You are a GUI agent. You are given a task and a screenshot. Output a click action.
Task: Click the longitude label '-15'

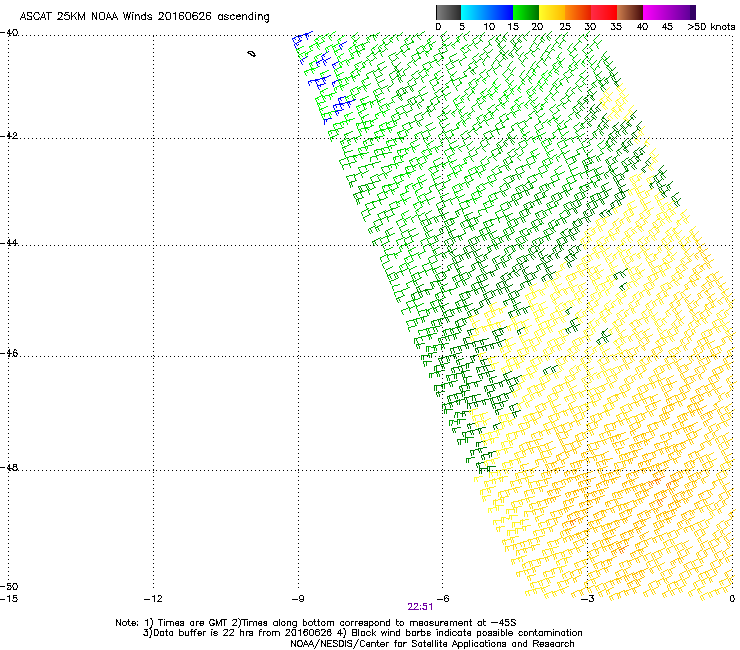pos(9,599)
